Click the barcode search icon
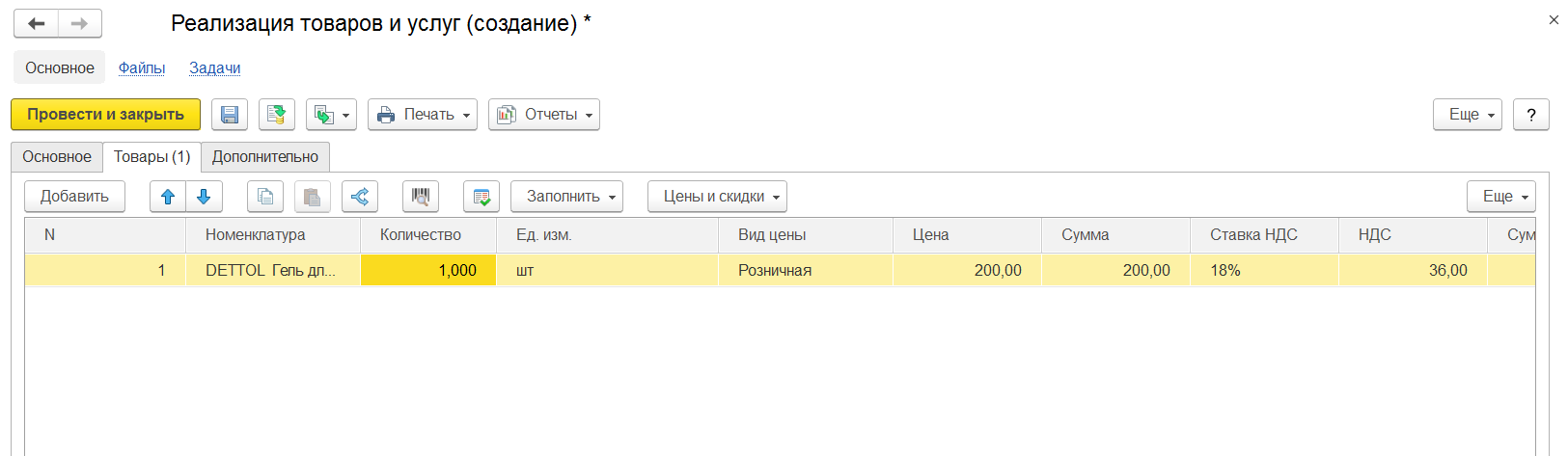The width and height of the screenshot is (1568, 456). point(421,197)
